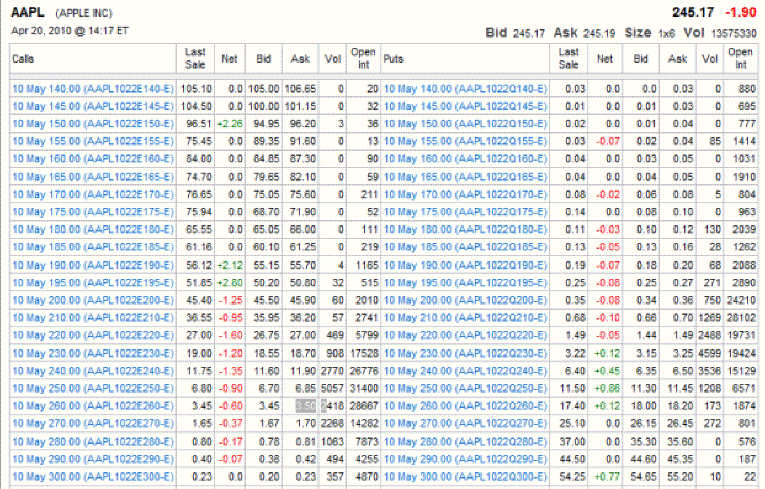Open the 10 May 300.00 put option
Image resolution: width=765 pixels, height=489 pixels.
(x=467, y=477)
